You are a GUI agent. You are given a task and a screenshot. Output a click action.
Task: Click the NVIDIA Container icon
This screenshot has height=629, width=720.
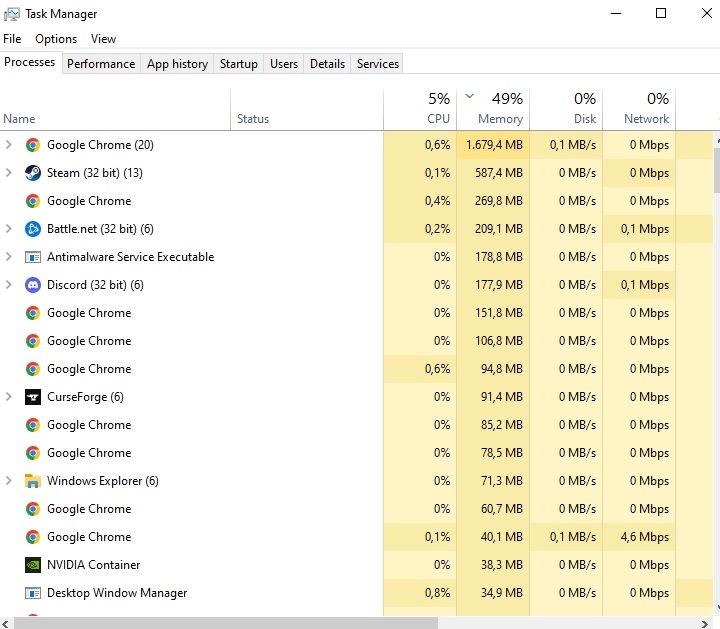tap(33, 565)
